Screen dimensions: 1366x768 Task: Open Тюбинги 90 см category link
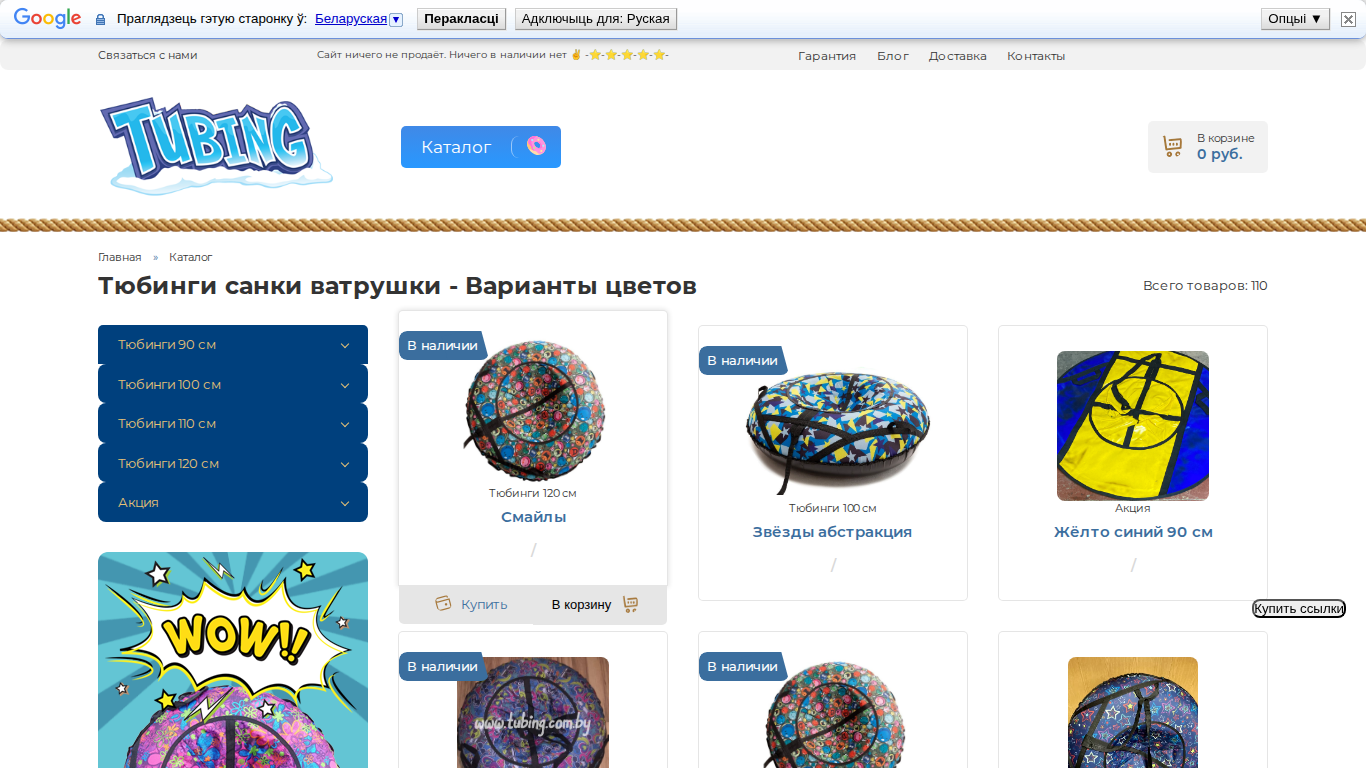point(167,345)
